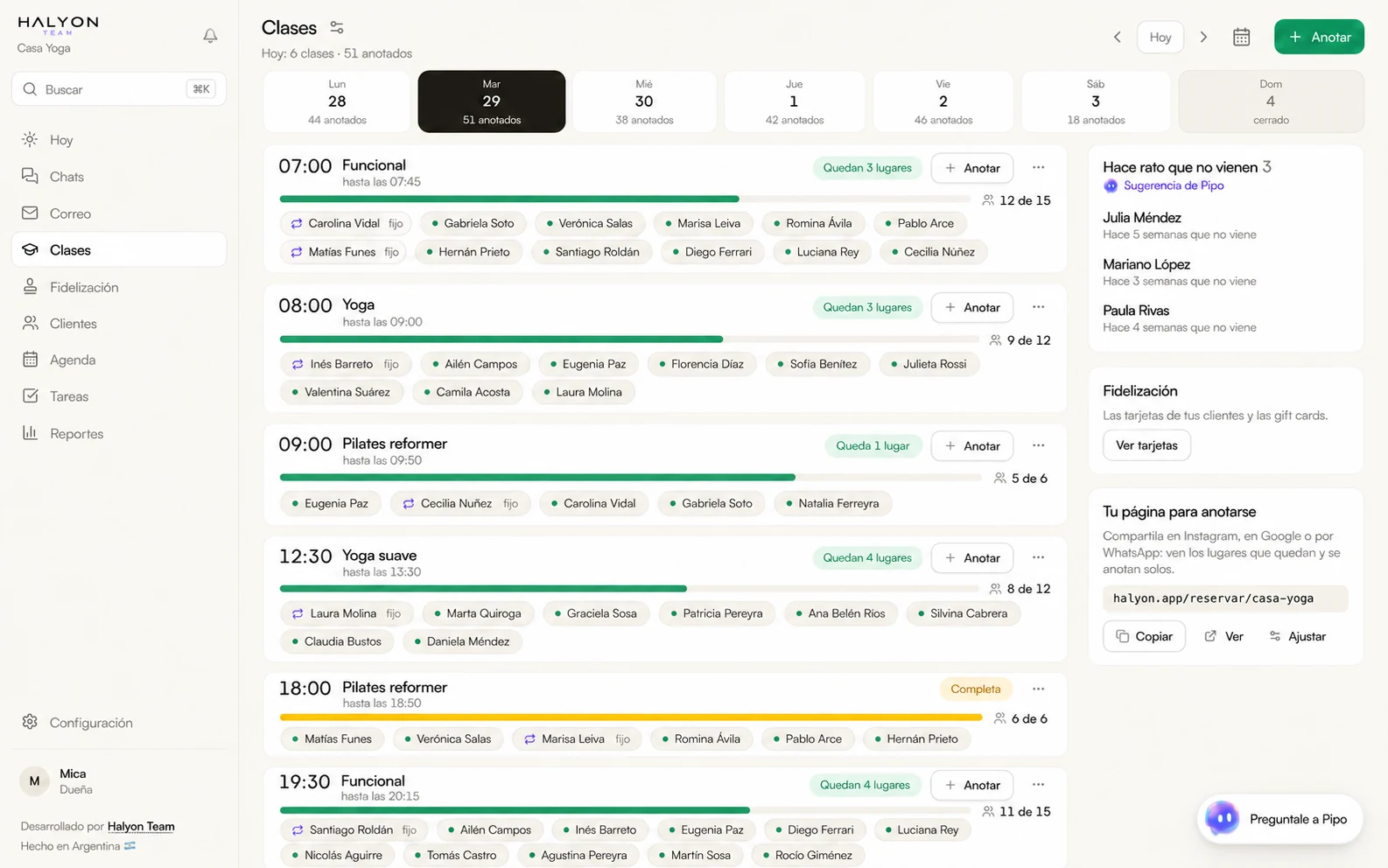The height and width of the screenshot is (868, 1388).
Task: Click the Hoy button in header
Action: 1160,37
